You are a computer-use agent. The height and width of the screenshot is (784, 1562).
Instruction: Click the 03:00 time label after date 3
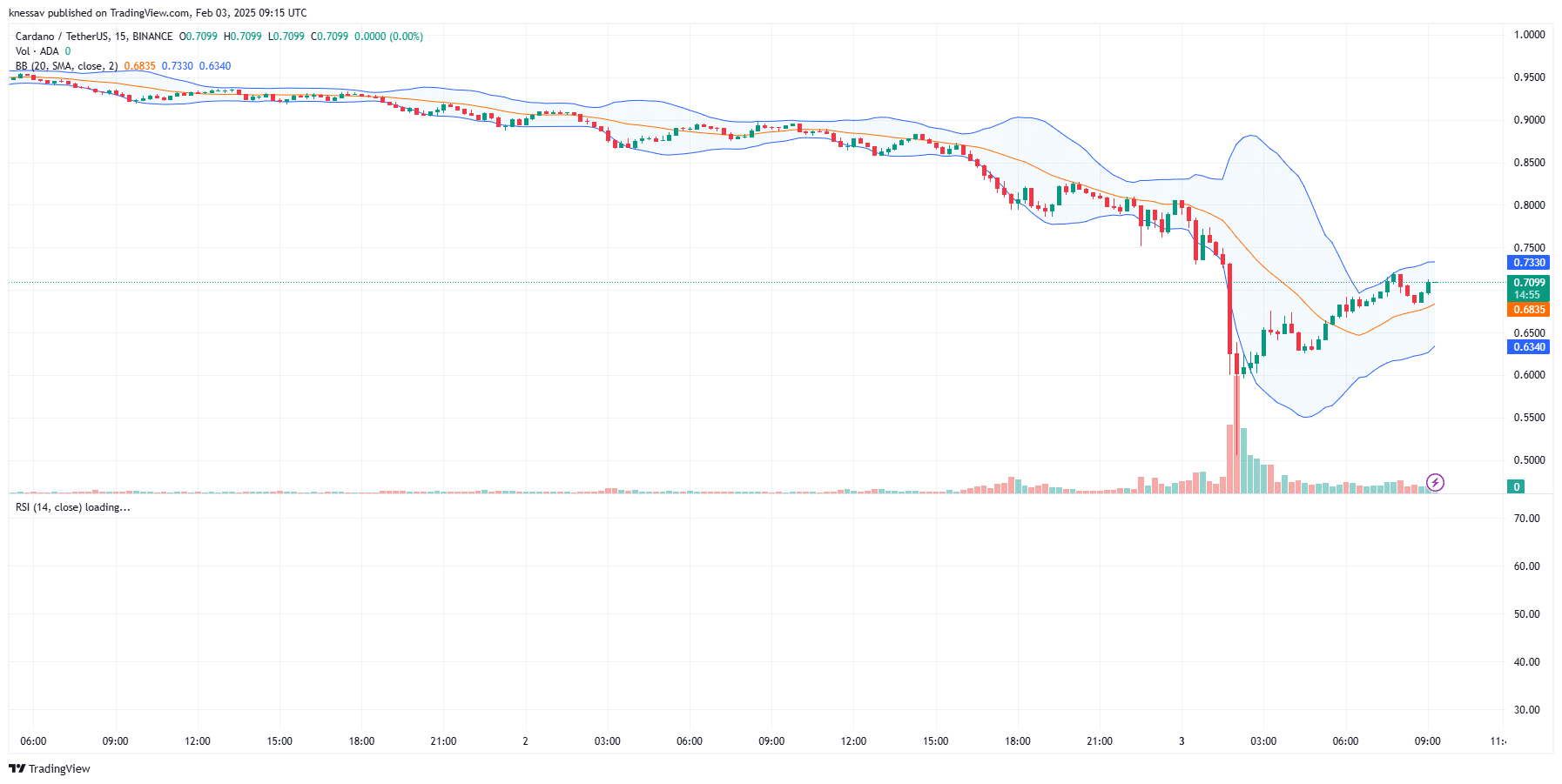pos(1263,741)
